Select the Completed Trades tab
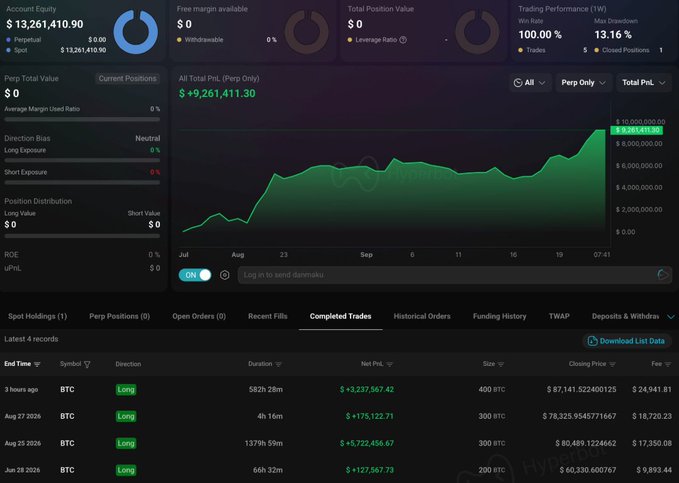 coord(340,316)
